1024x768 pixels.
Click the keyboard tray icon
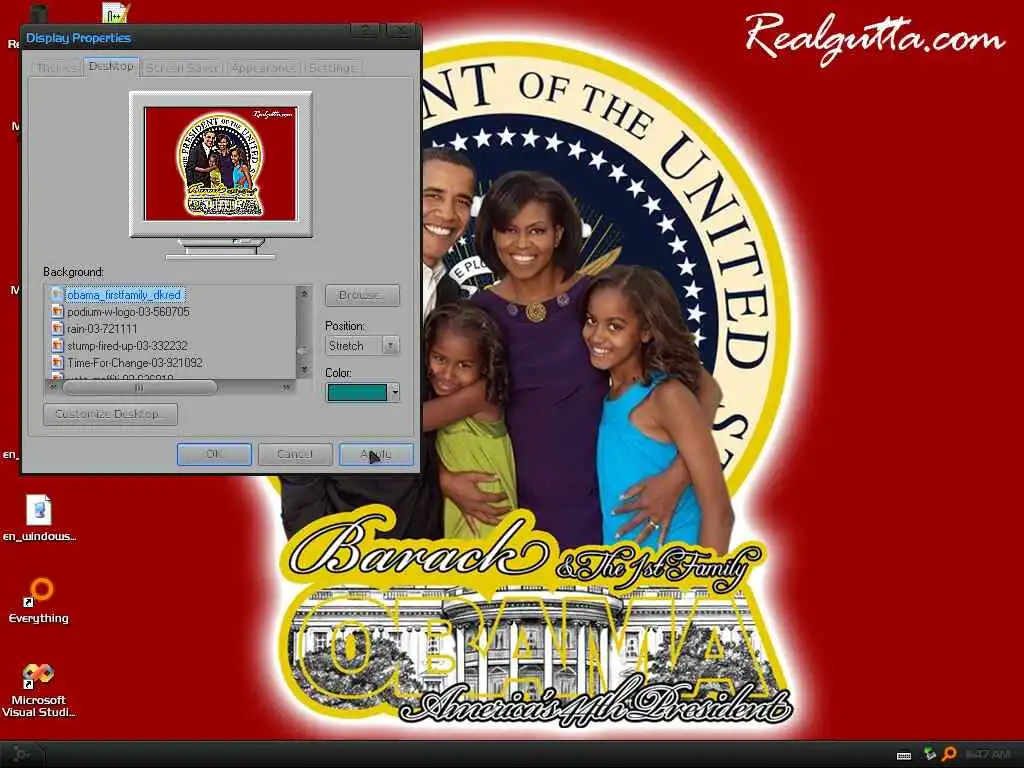tap(904, 756)
